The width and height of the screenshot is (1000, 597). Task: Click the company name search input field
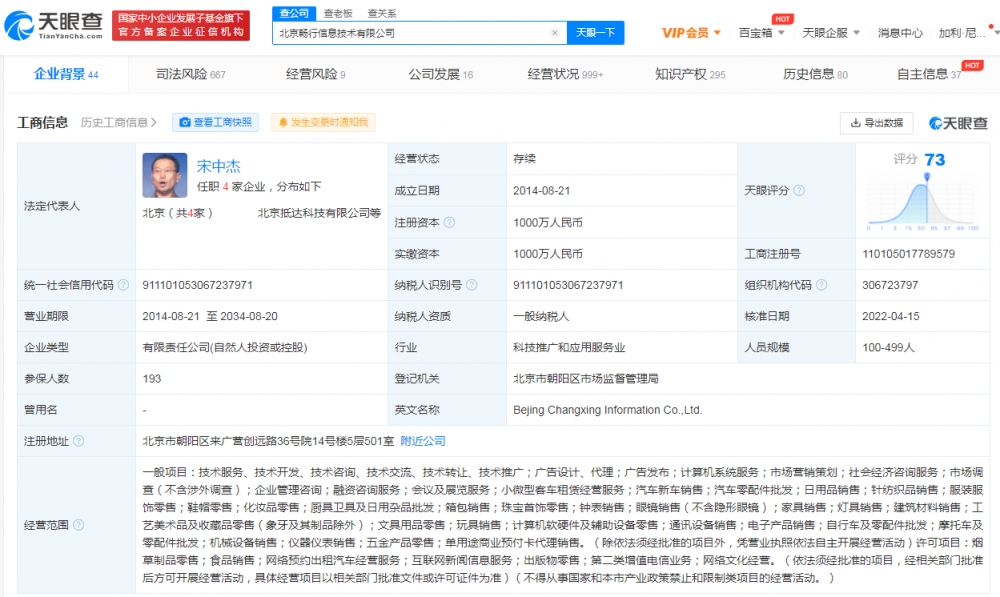pos(410,33)
